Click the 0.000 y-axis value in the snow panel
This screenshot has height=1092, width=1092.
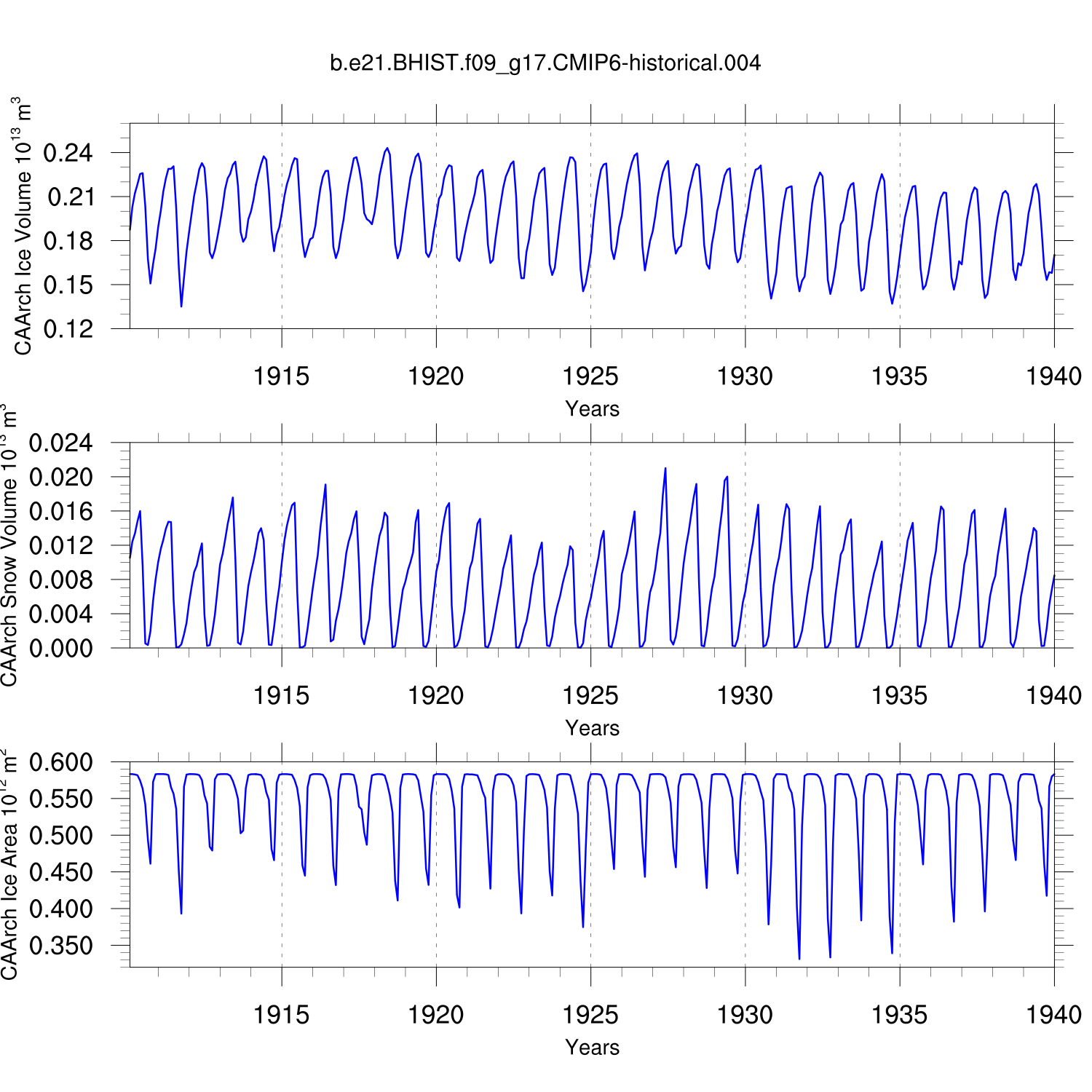pos(61,648)
